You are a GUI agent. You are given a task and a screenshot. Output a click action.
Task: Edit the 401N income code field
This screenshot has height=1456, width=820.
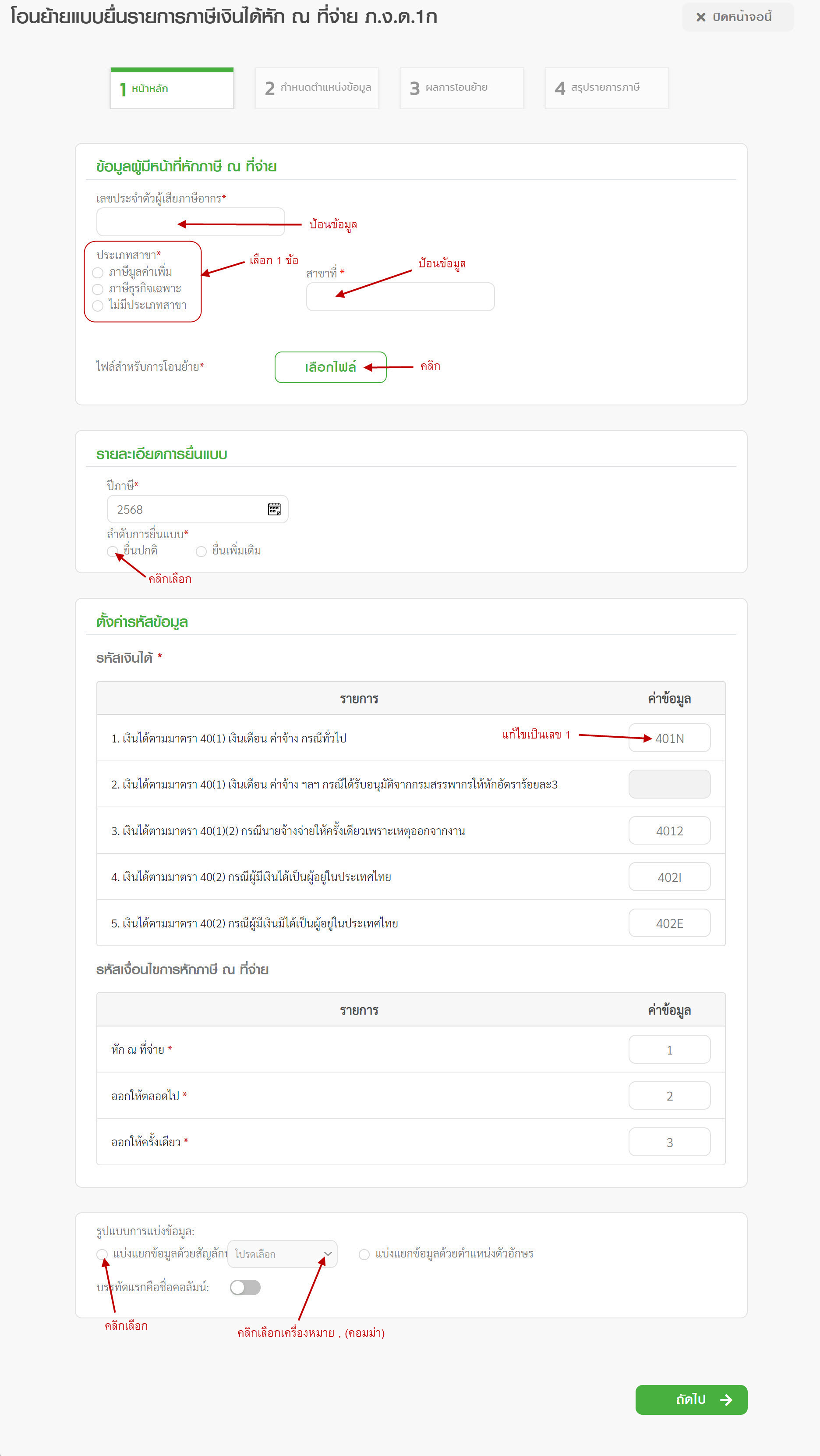[x=669, y=738]
